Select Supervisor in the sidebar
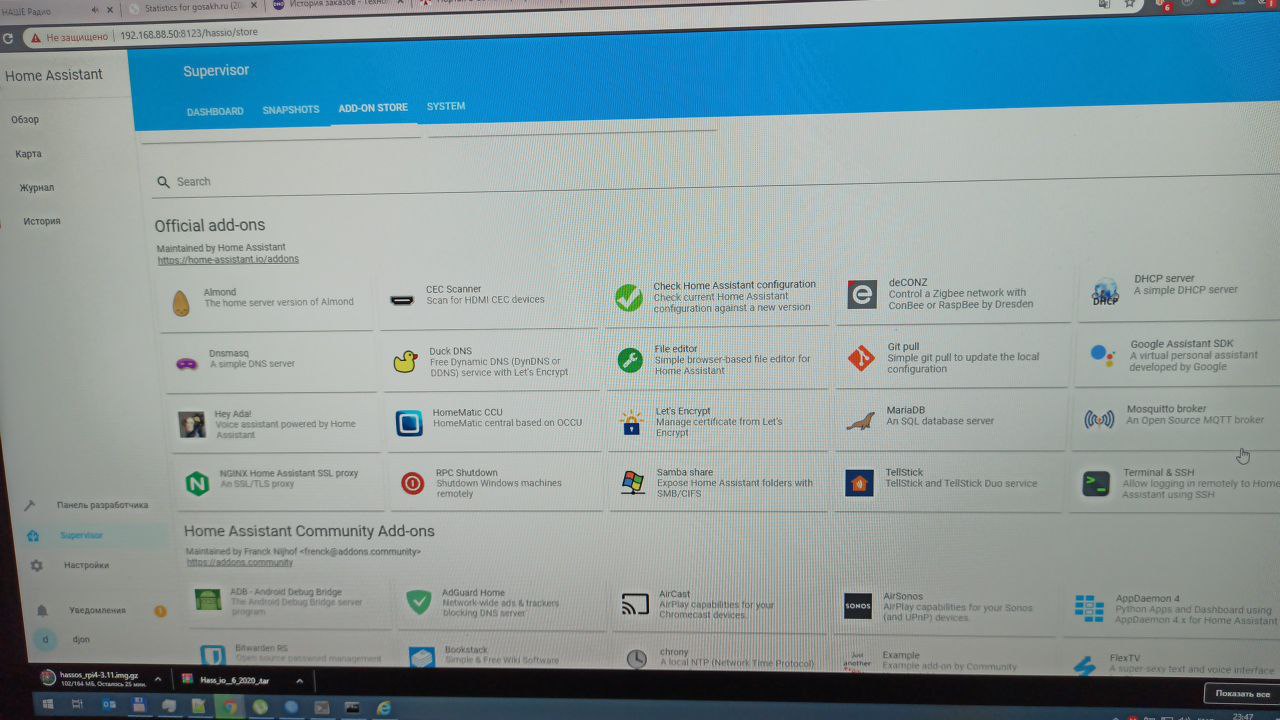Screen dimensions: 1280x720 click(x=81, y=535)
